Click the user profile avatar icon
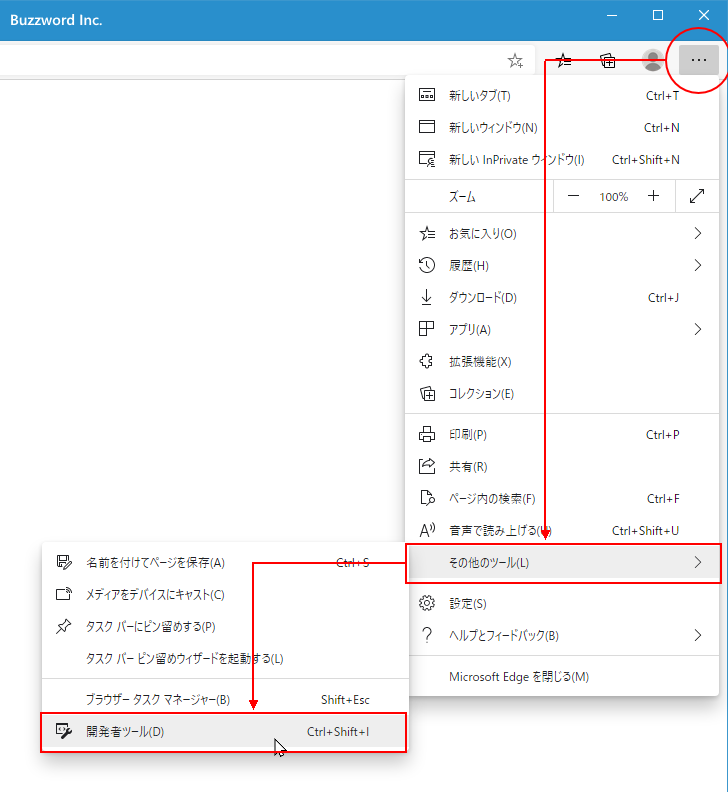The height and width of the screenshot is (792, 728). click(653, 60)
